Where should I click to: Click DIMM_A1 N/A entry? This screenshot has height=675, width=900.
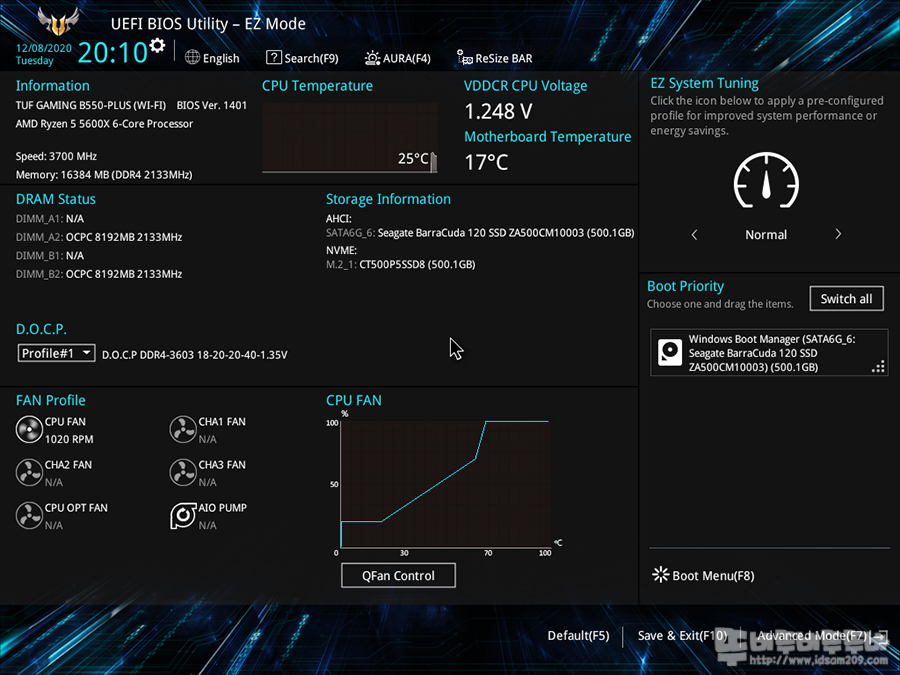50,219
